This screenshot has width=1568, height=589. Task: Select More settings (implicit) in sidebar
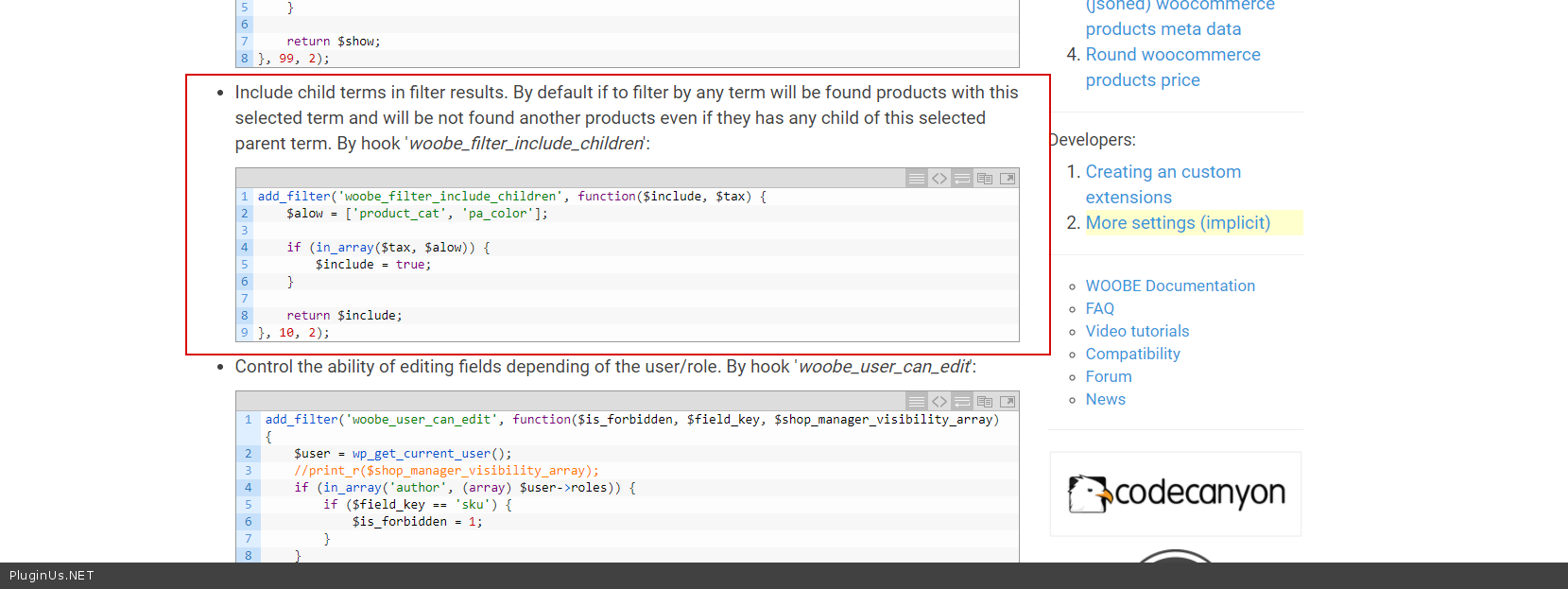pyautogui.click(x=1178, y=223)
